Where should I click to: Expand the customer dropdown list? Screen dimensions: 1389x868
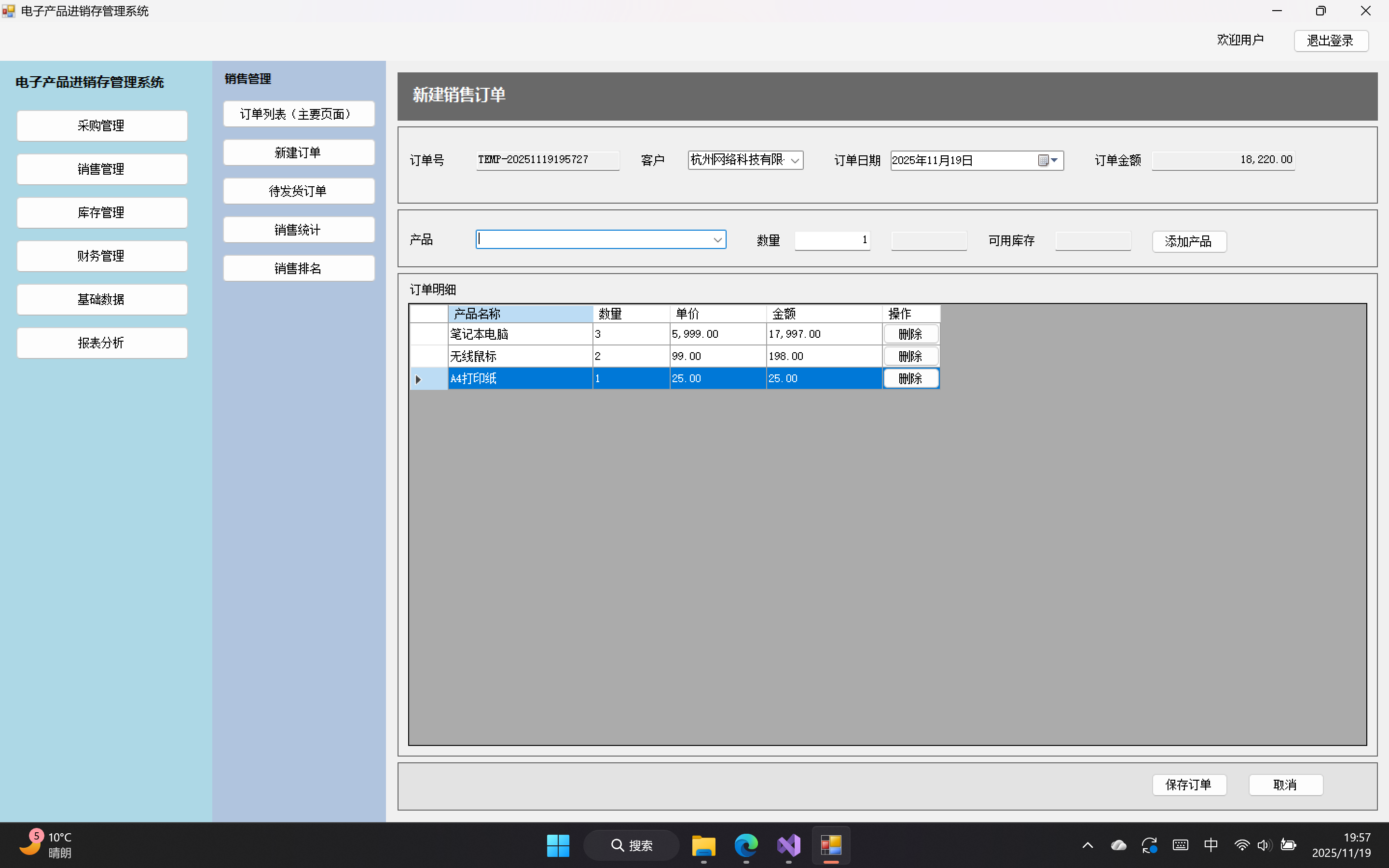pyautogui.click(x=795, y=160)
